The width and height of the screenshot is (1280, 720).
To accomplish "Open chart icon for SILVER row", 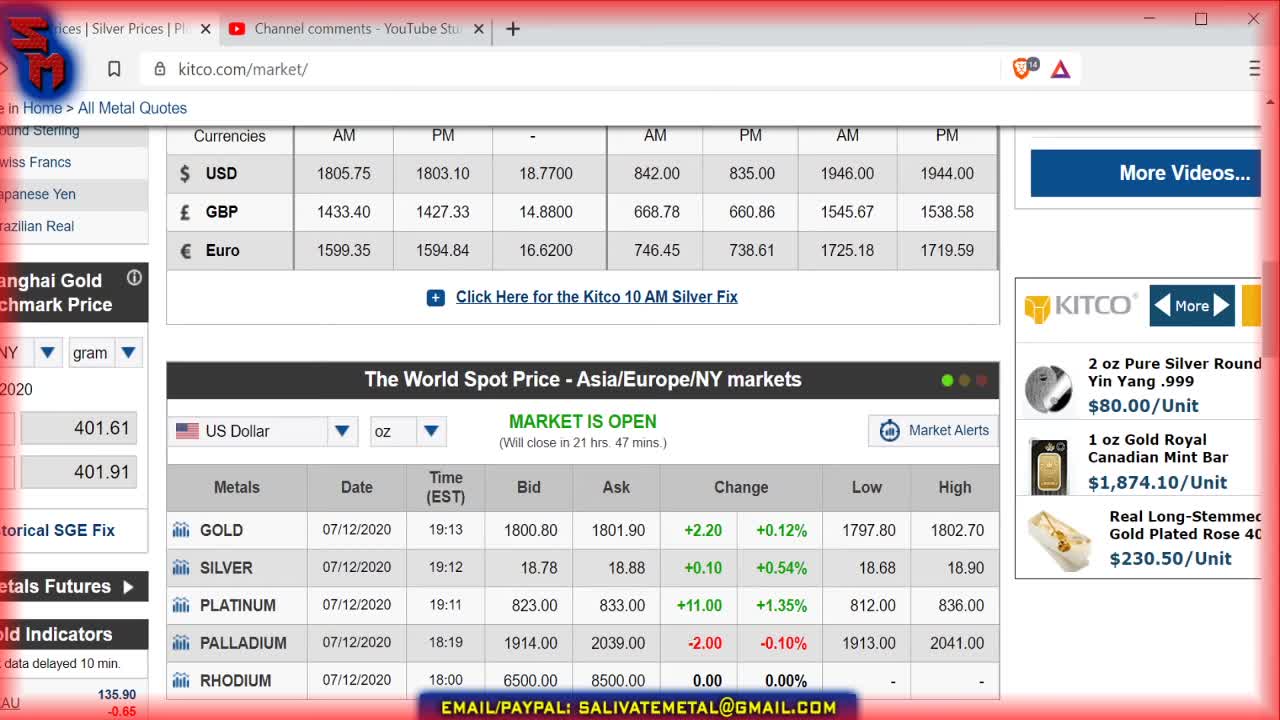I will click(x=181, y=568).
